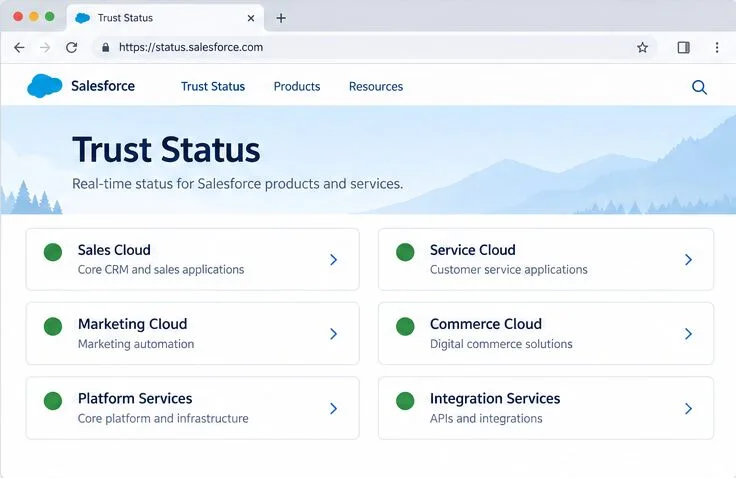Click the browser forward arrow
736x478 pixels.
[45, 47]
